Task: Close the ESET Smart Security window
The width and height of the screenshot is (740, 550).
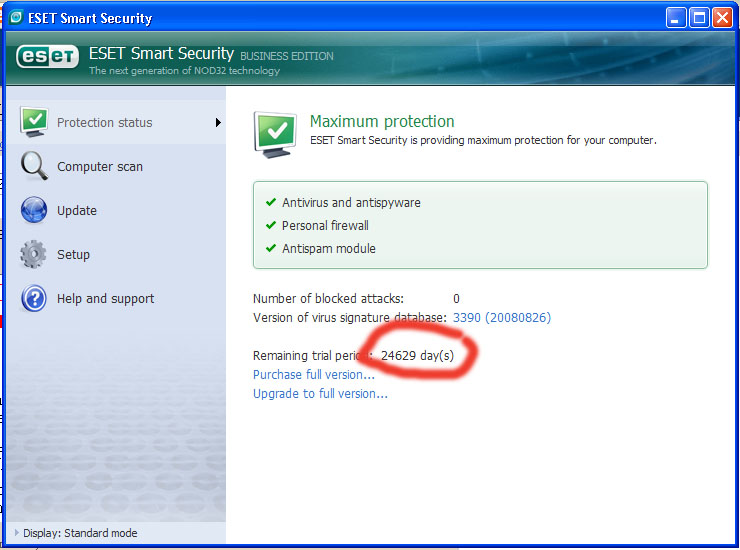Action: click(x=723, y=18)
